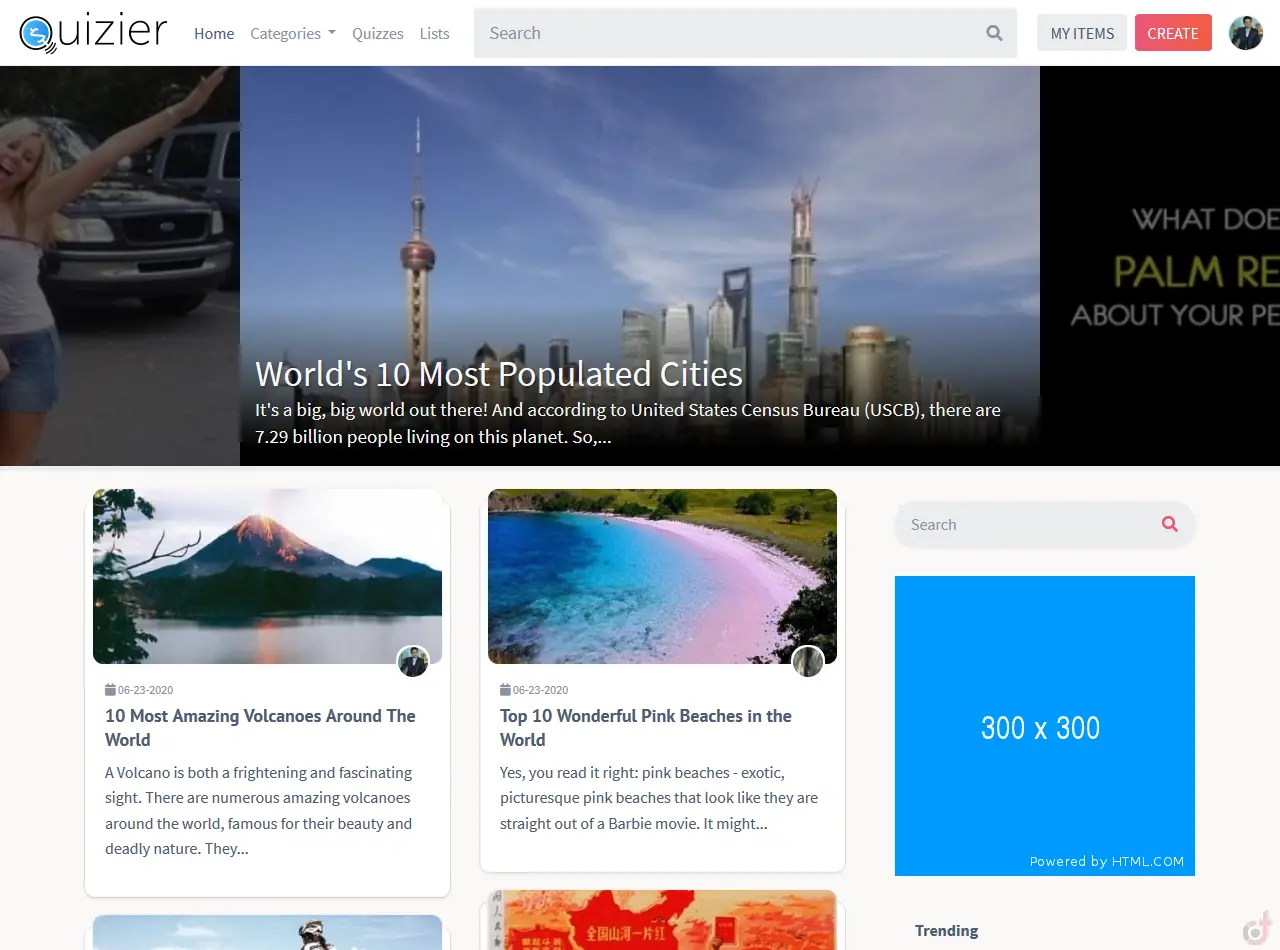Click the top navbar search magnifier icon
This screenshot has height=950, width=1280.
click(x=994, y=33)
